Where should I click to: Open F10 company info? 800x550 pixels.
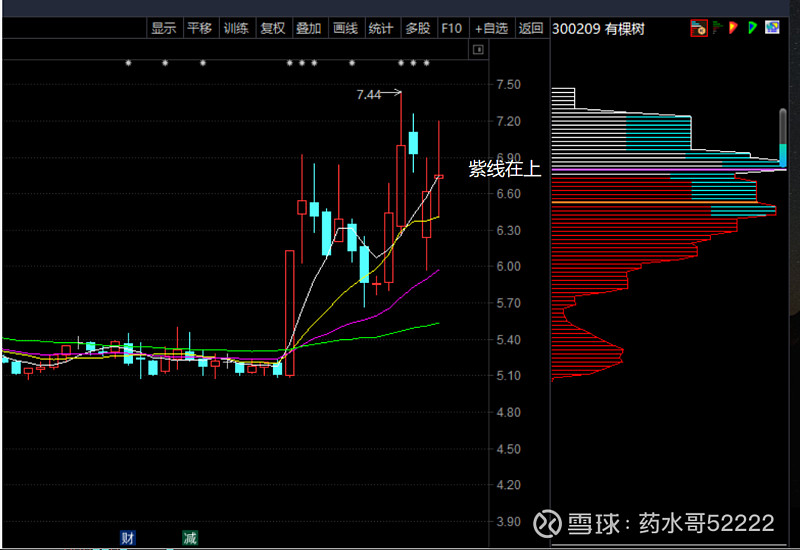pyautogui.click(x=452, y=28)
